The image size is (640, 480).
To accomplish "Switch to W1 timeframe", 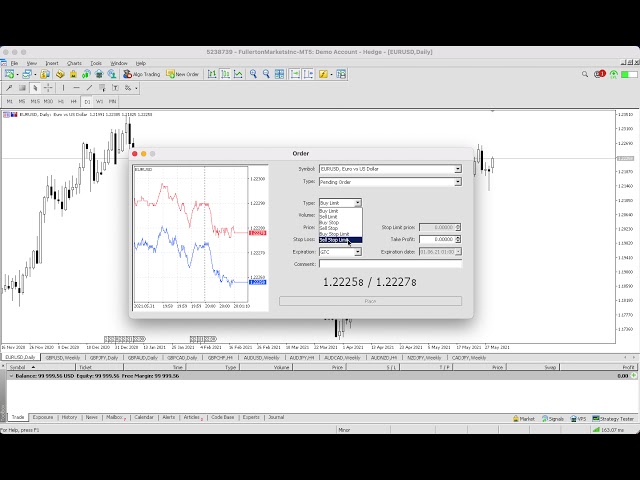I will click(100, 101).
